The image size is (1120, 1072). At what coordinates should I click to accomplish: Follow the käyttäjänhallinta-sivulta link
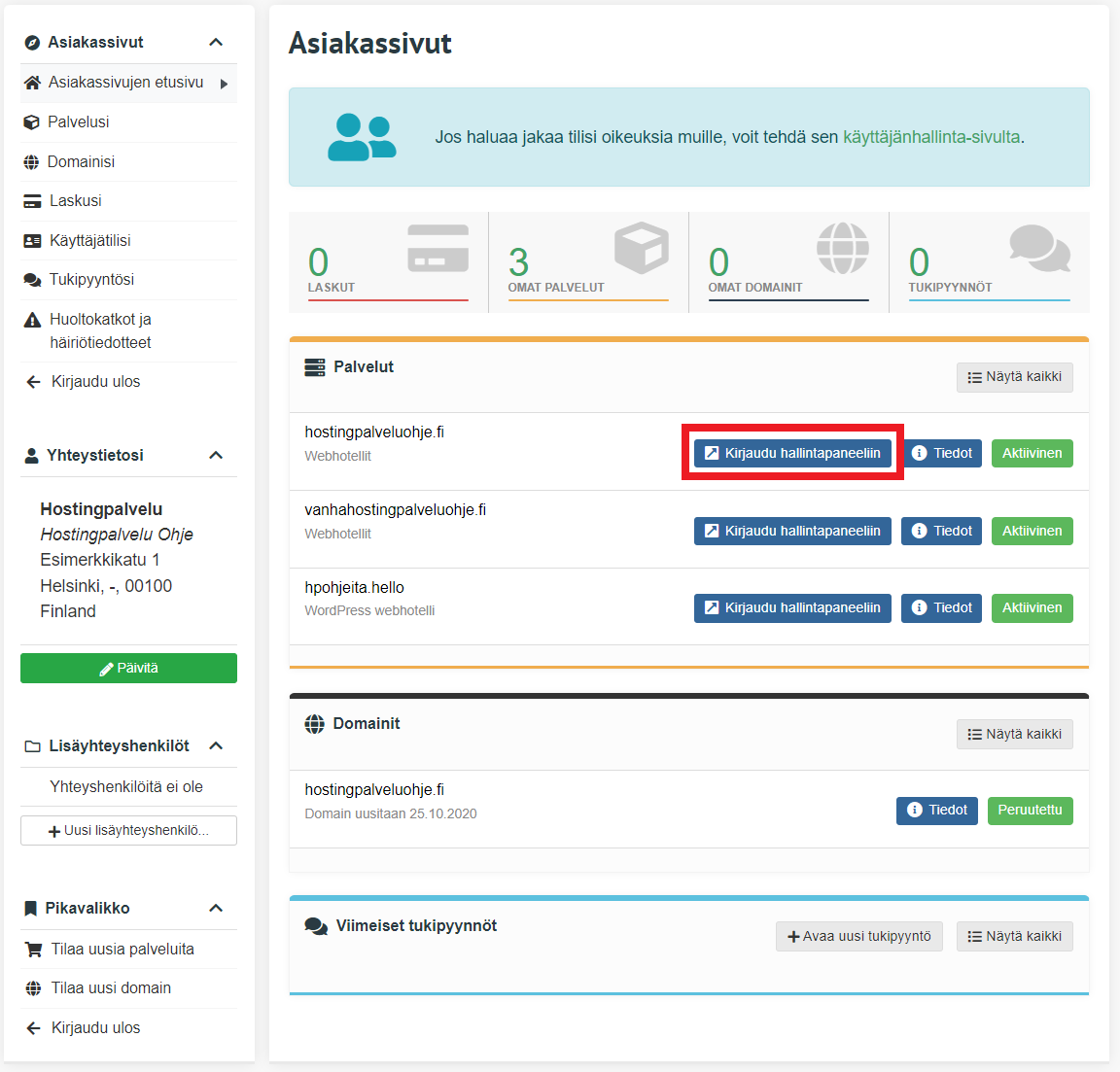point(931,137)
